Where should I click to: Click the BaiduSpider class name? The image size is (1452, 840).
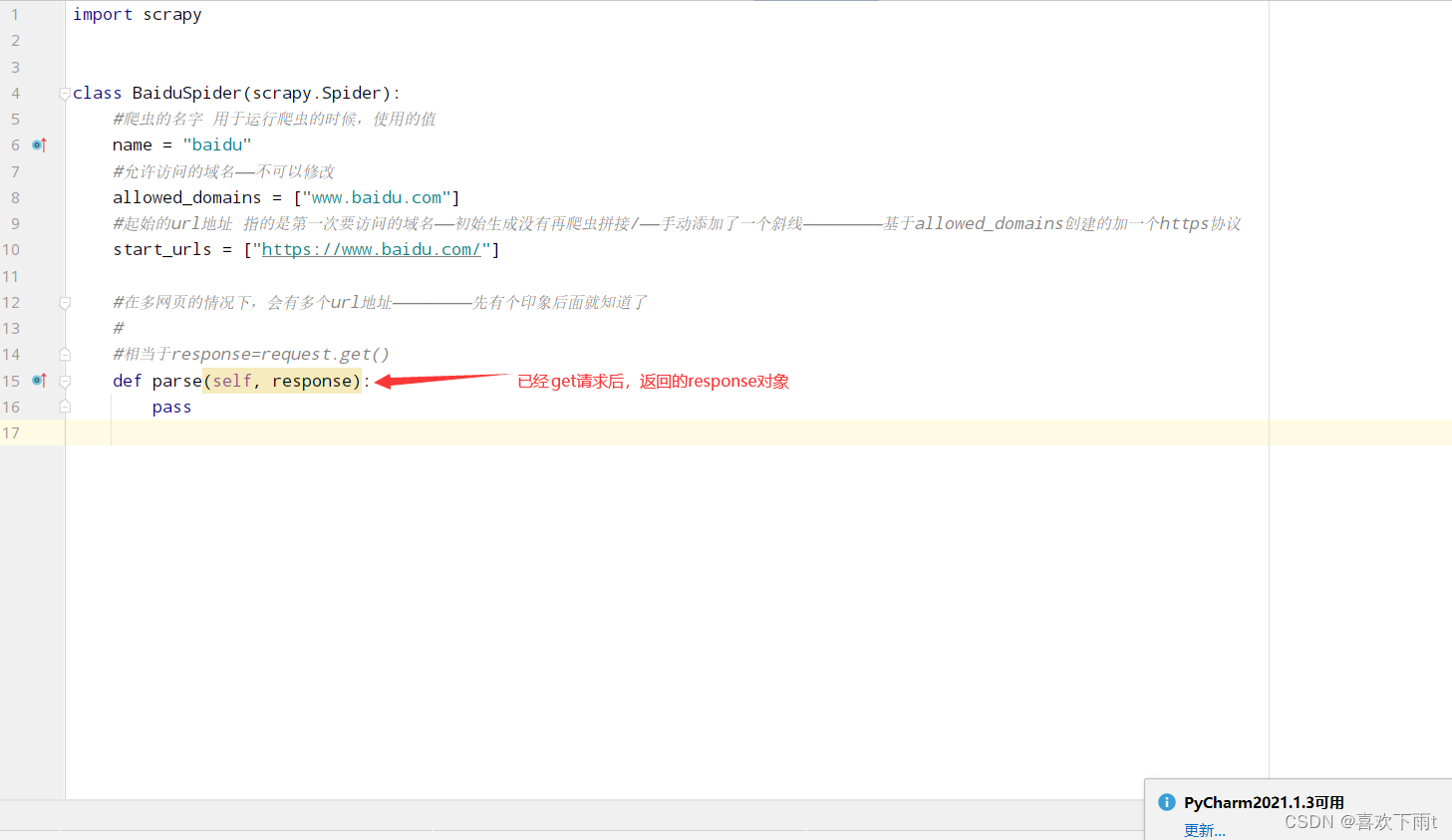(x=187, y=93)
